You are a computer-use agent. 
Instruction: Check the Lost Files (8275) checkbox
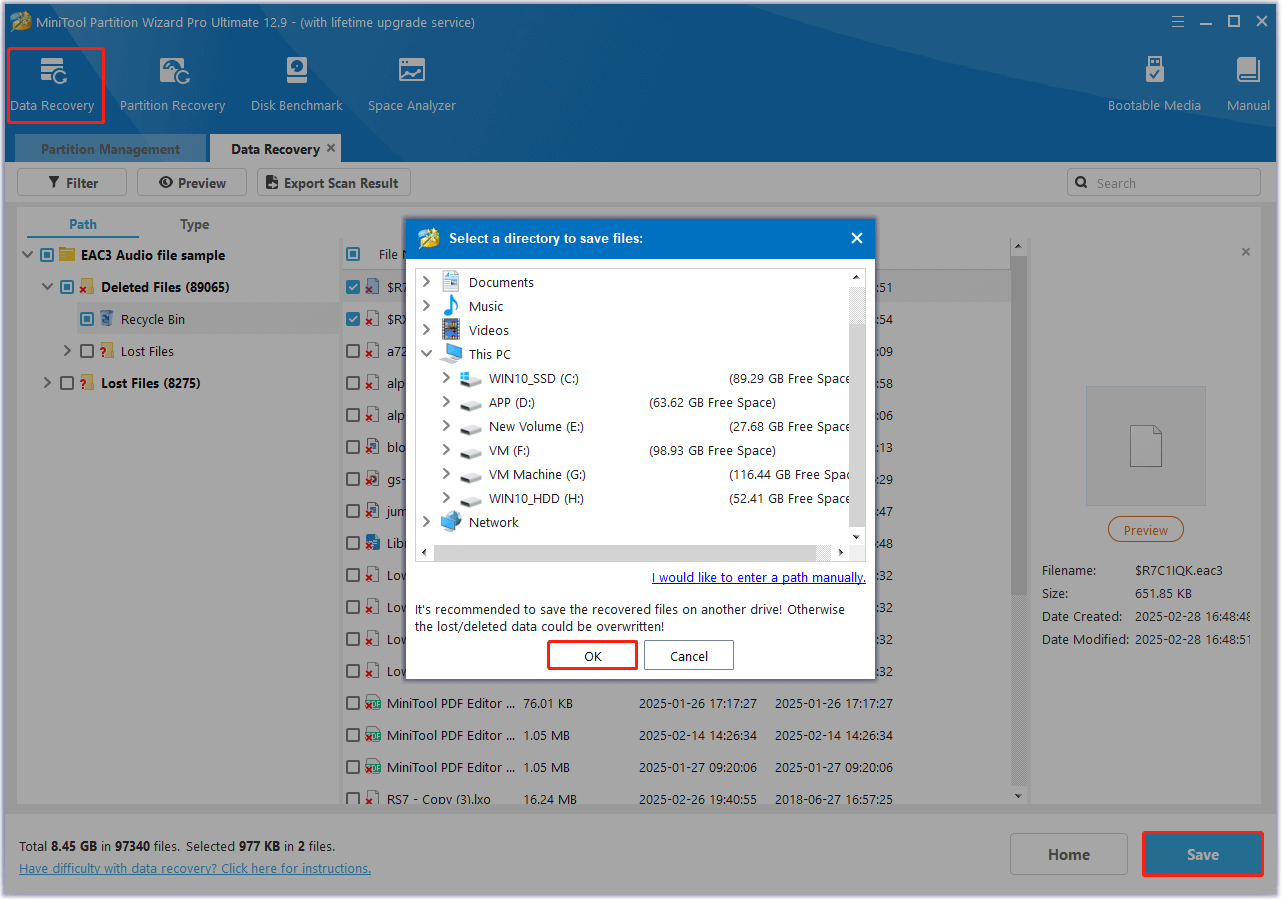click(x=67, y=383)
